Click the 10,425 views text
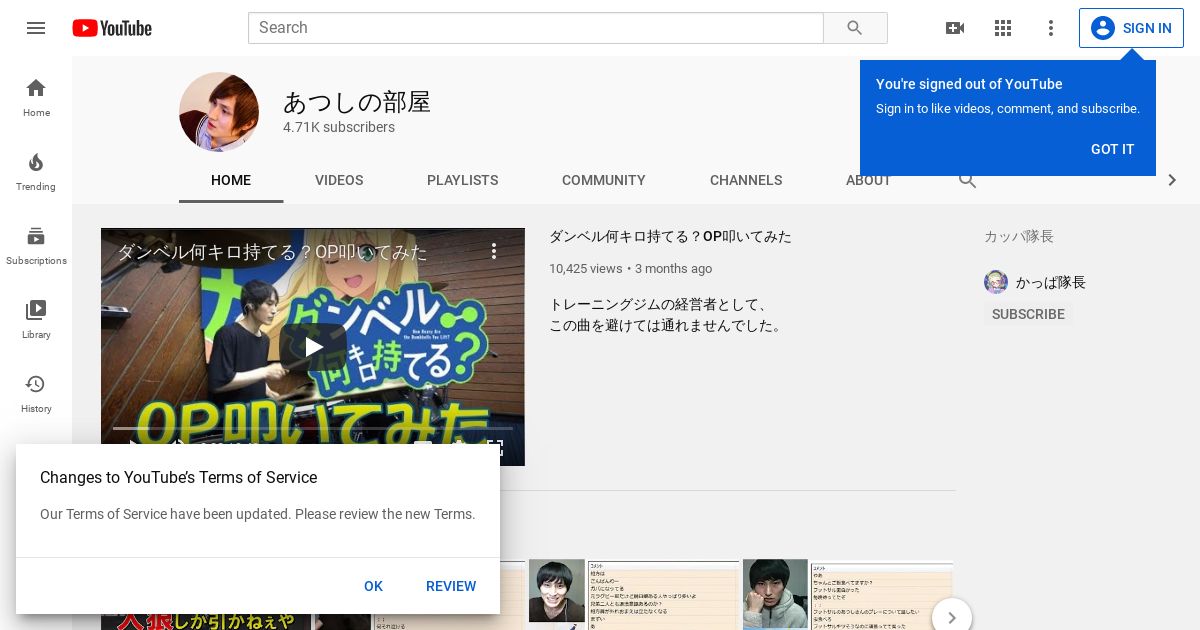The height and width of the screenshot is (630, 1200). 586,268
